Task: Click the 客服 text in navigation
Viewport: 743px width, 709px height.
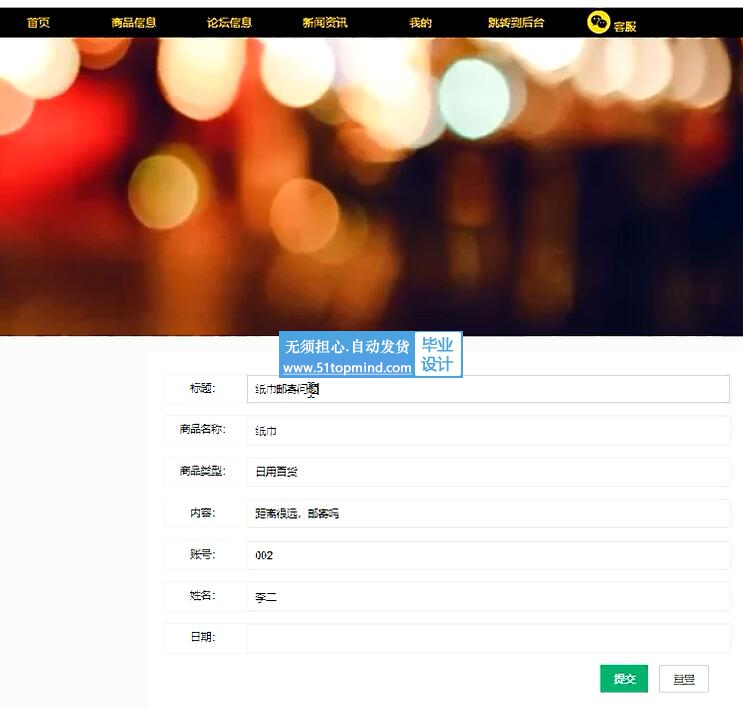Action: (625, 26)
